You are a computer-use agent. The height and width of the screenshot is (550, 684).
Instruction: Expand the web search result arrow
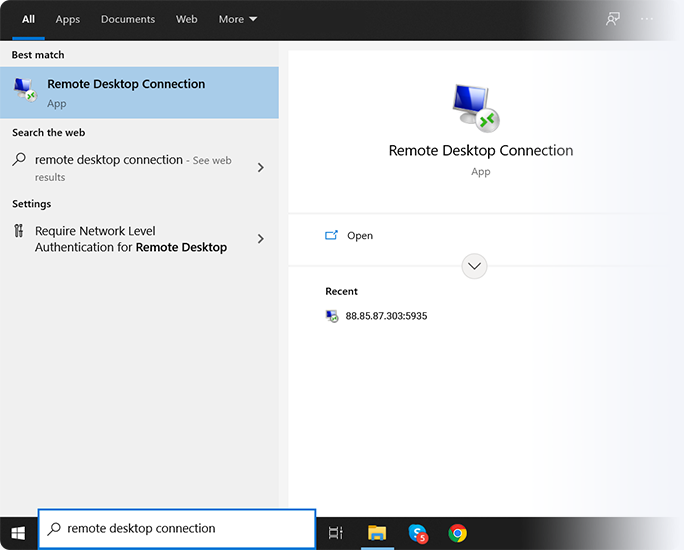[261, 168]
